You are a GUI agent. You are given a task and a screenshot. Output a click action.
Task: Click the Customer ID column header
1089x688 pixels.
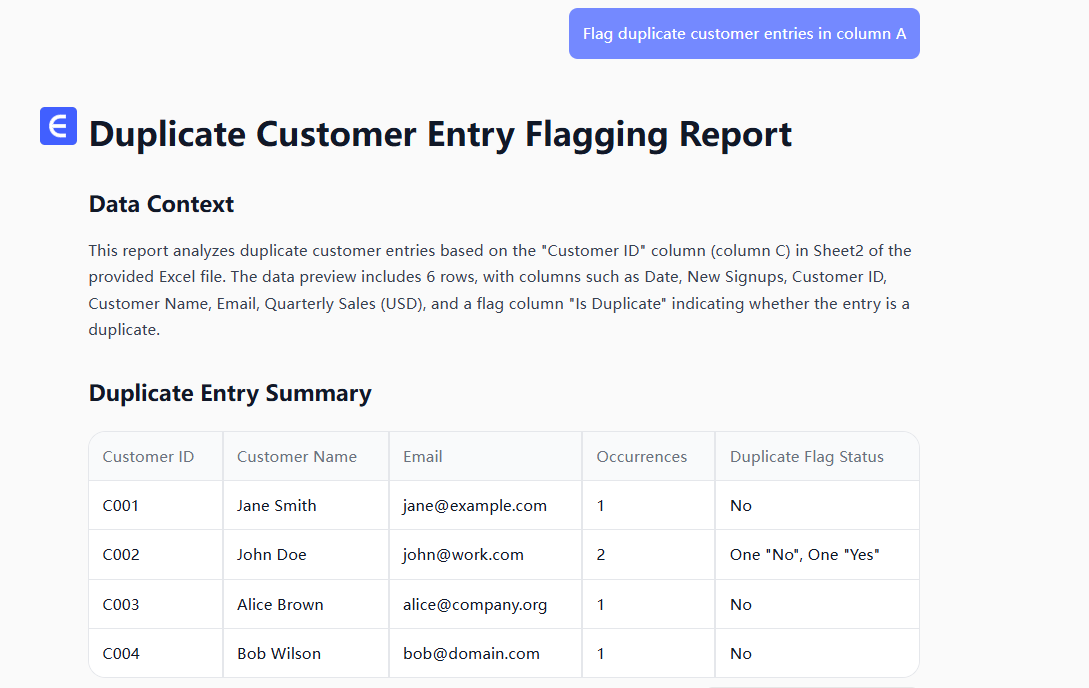point(148,457)
